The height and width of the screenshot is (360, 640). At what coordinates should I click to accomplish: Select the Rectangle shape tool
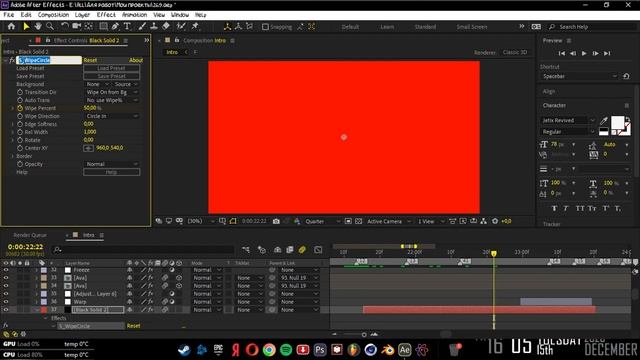tap(103, 27)
